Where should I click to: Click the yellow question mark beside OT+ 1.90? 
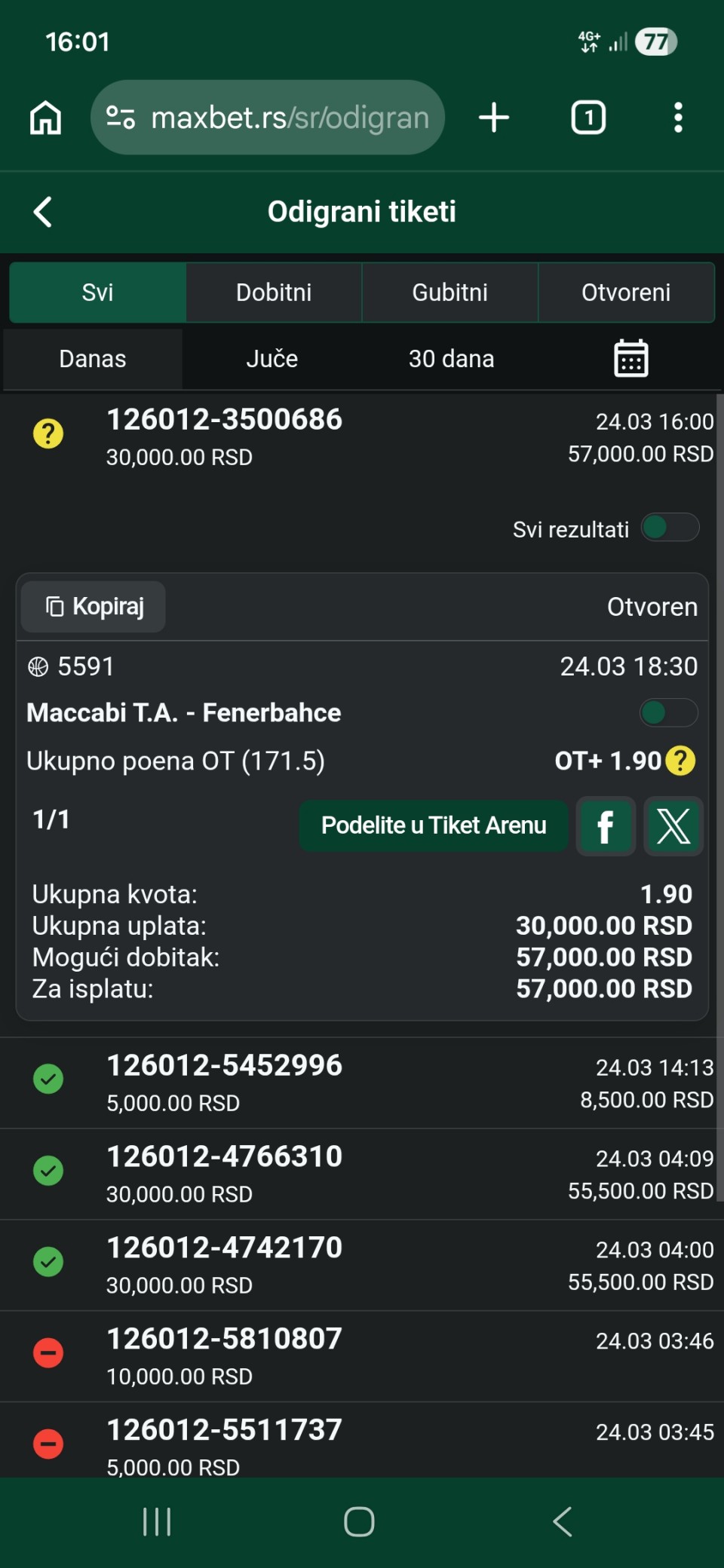coord(680,761)
